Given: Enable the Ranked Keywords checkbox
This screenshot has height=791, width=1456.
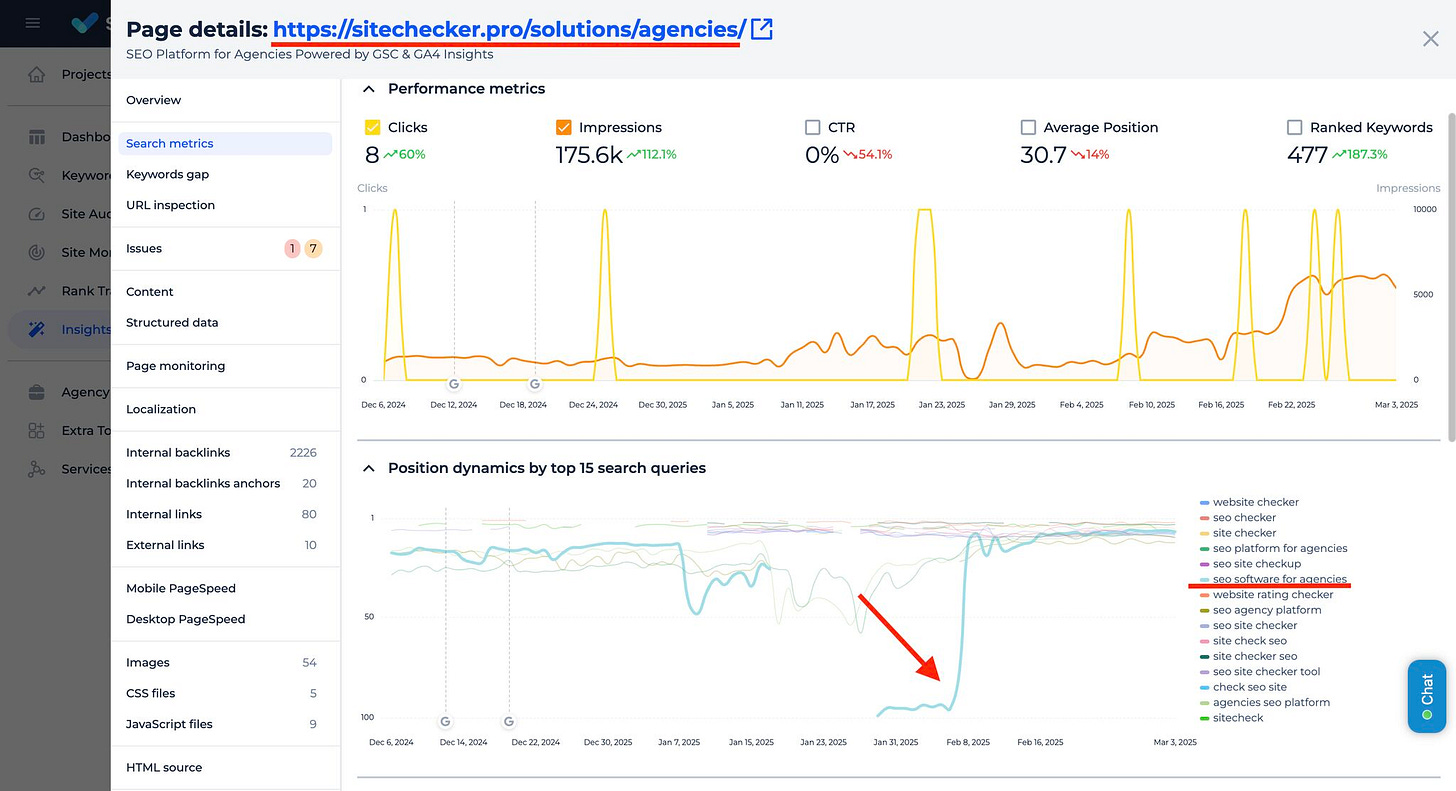Looking at the screenshot, I should pos(1295,127).
